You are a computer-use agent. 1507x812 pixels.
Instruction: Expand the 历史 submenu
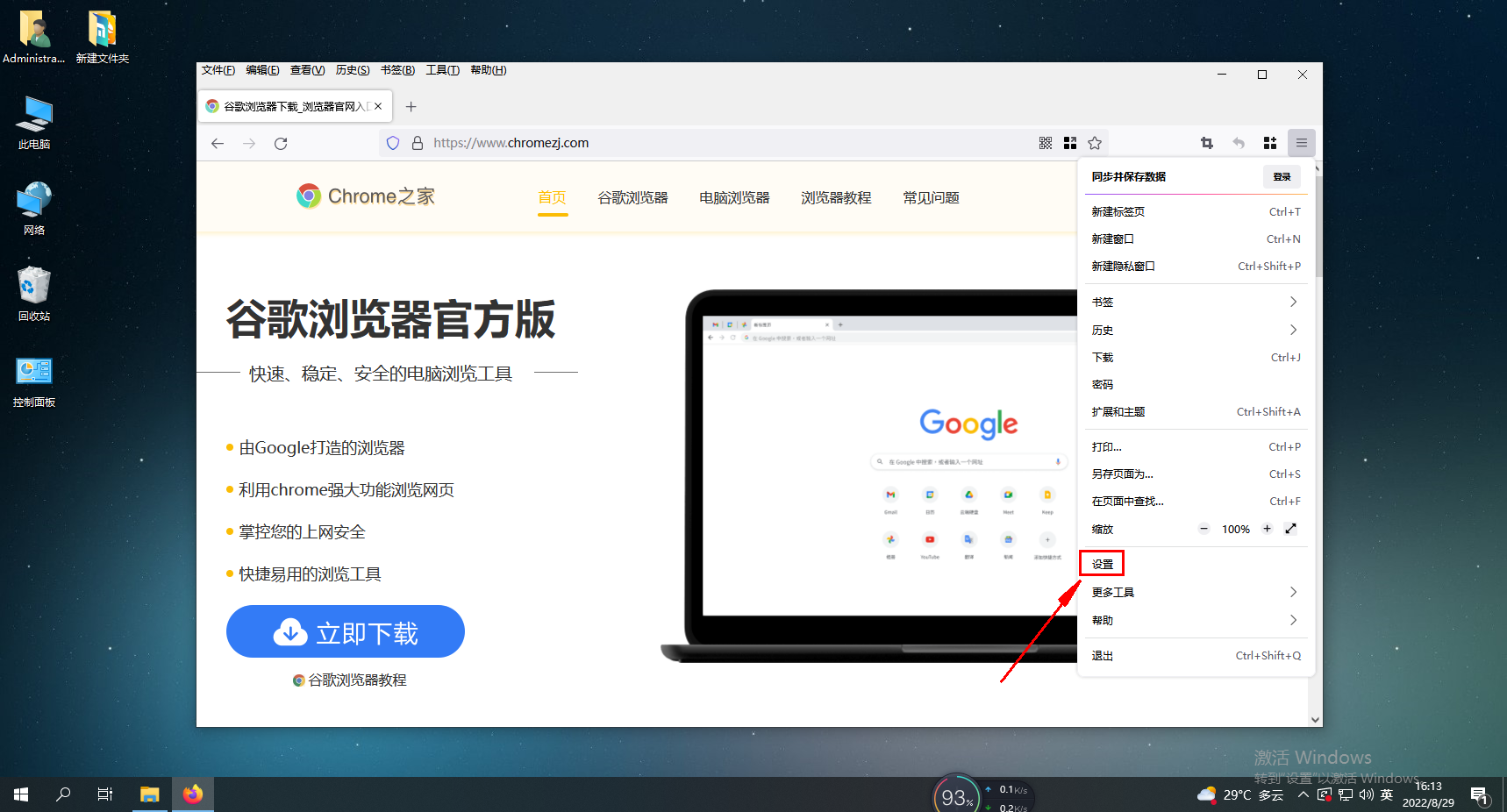click(1196, 330)
